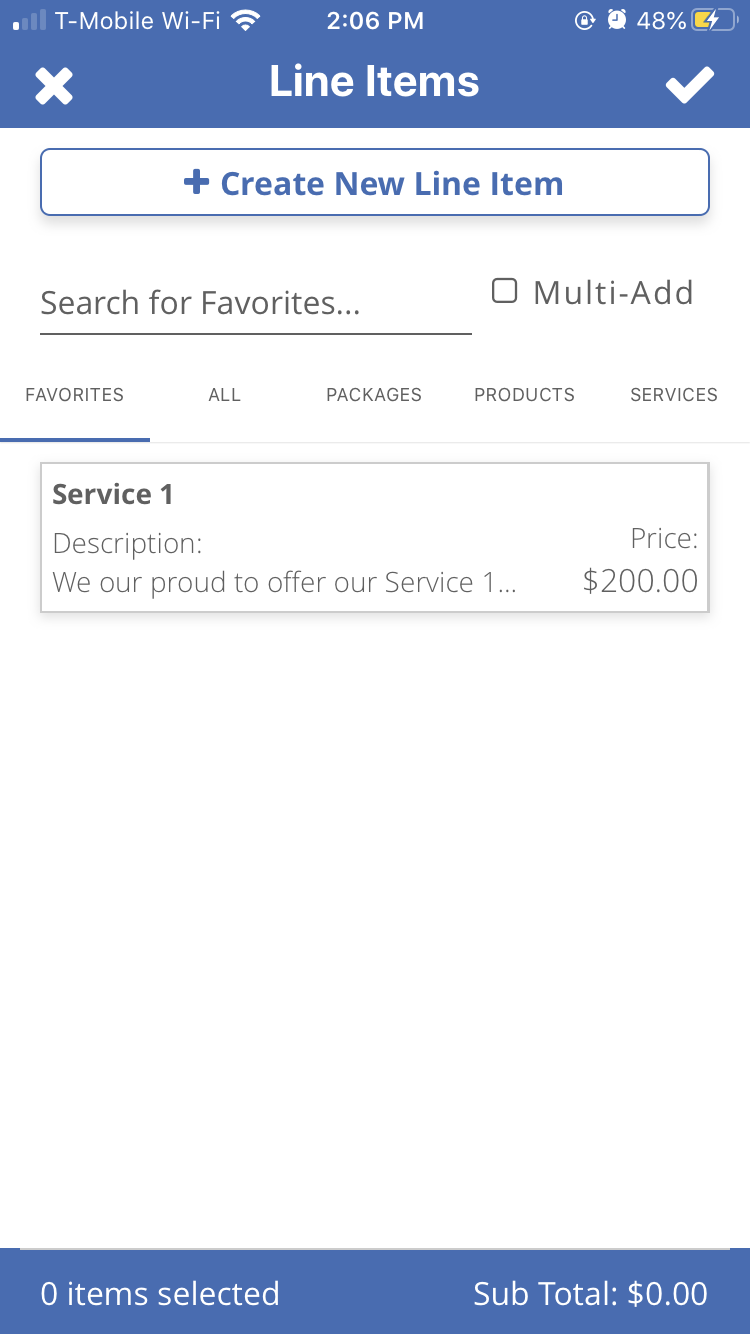Screen dimensions: 750x1334
Task: Show the Packages tab
Action: [374, 395]
